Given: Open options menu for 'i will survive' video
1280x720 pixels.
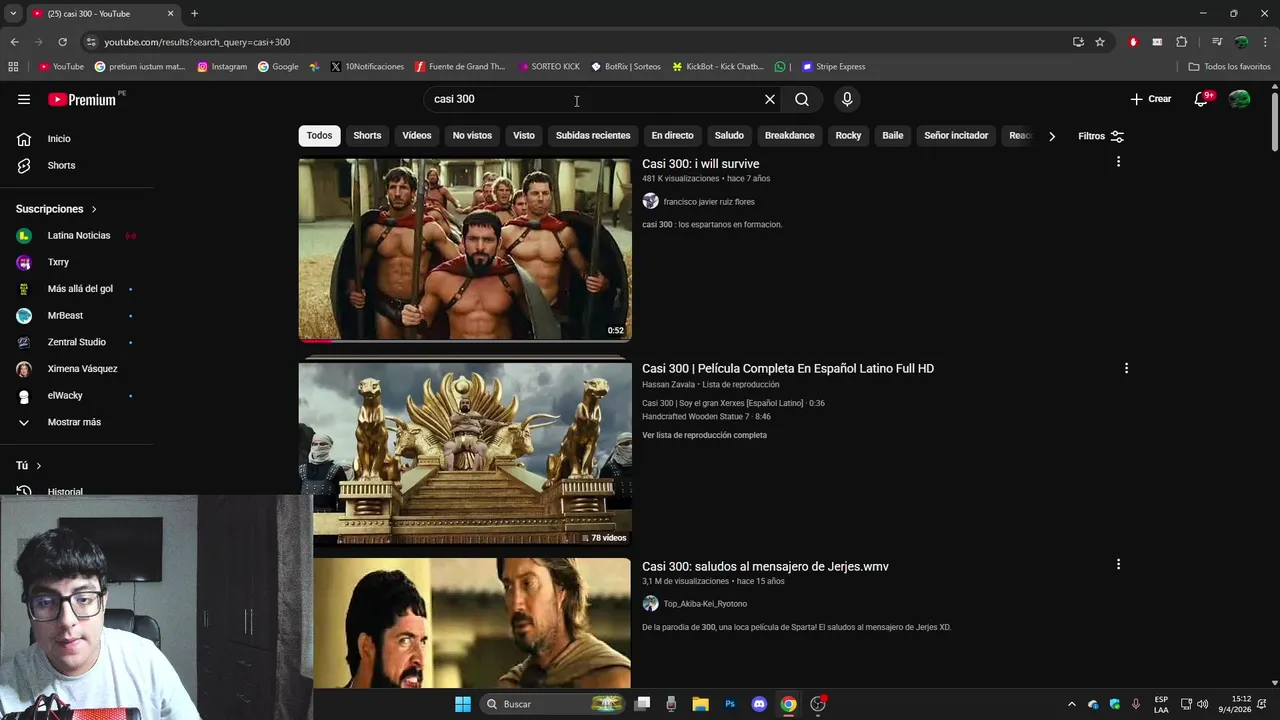Looking at the screenshot, I should click(1118, 162).
